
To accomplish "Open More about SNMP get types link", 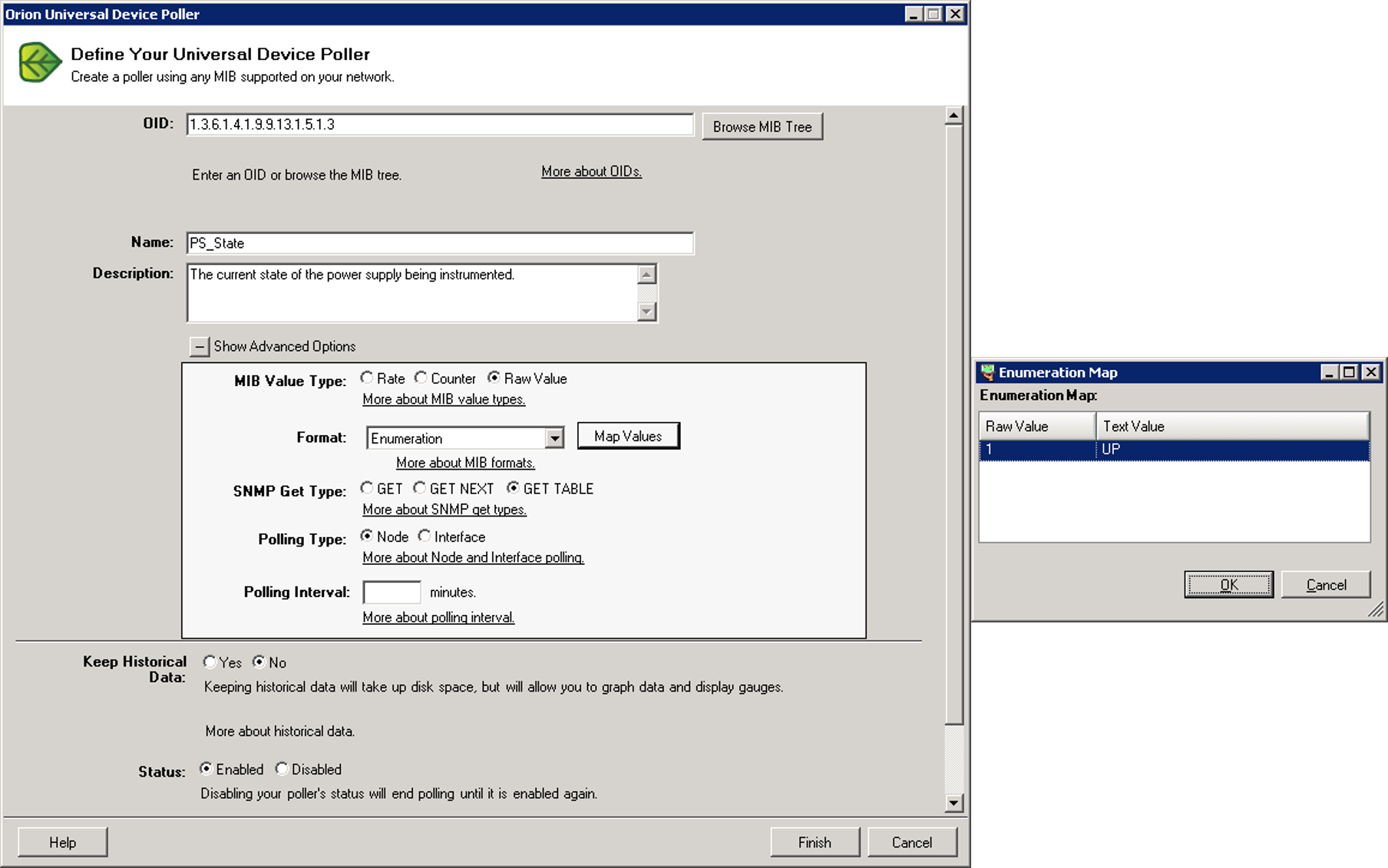I will pos(444,510).
